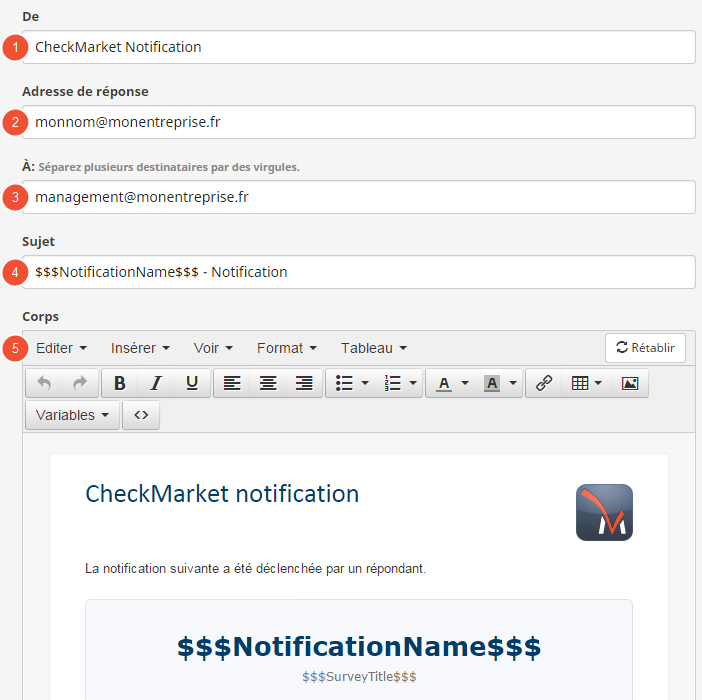Insert a bullet list

pos(344,384)
